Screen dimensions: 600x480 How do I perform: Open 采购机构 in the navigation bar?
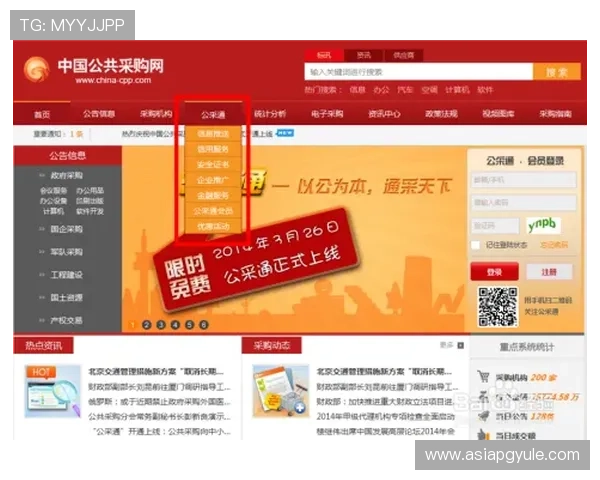pos(156,114)
